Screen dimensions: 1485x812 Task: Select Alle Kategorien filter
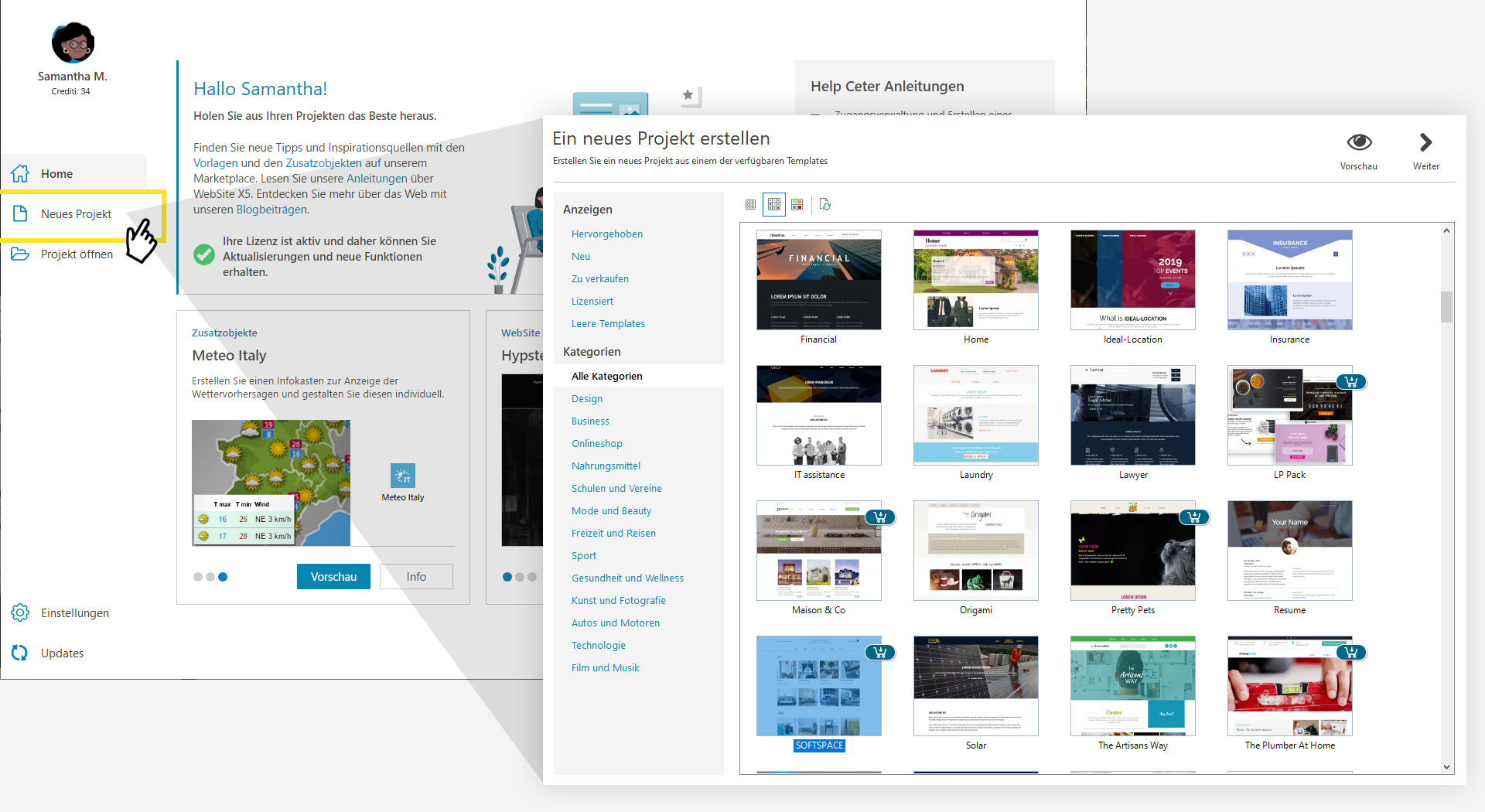tap(607, 377)
